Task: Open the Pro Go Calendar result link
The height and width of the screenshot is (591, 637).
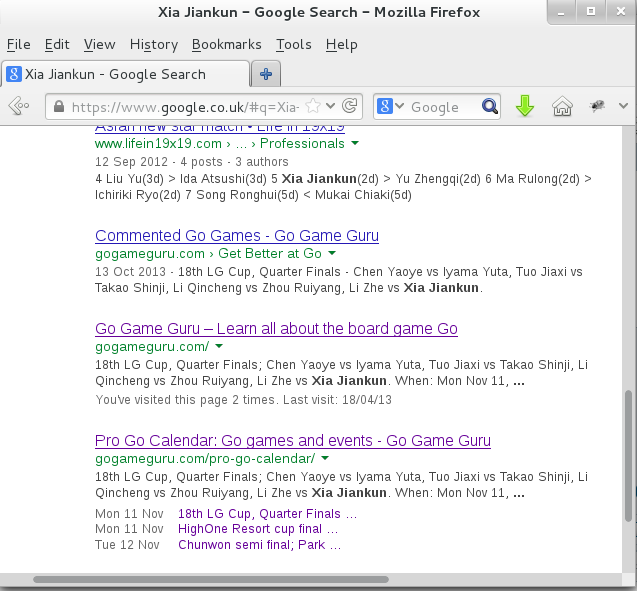Action: point(292,441)
